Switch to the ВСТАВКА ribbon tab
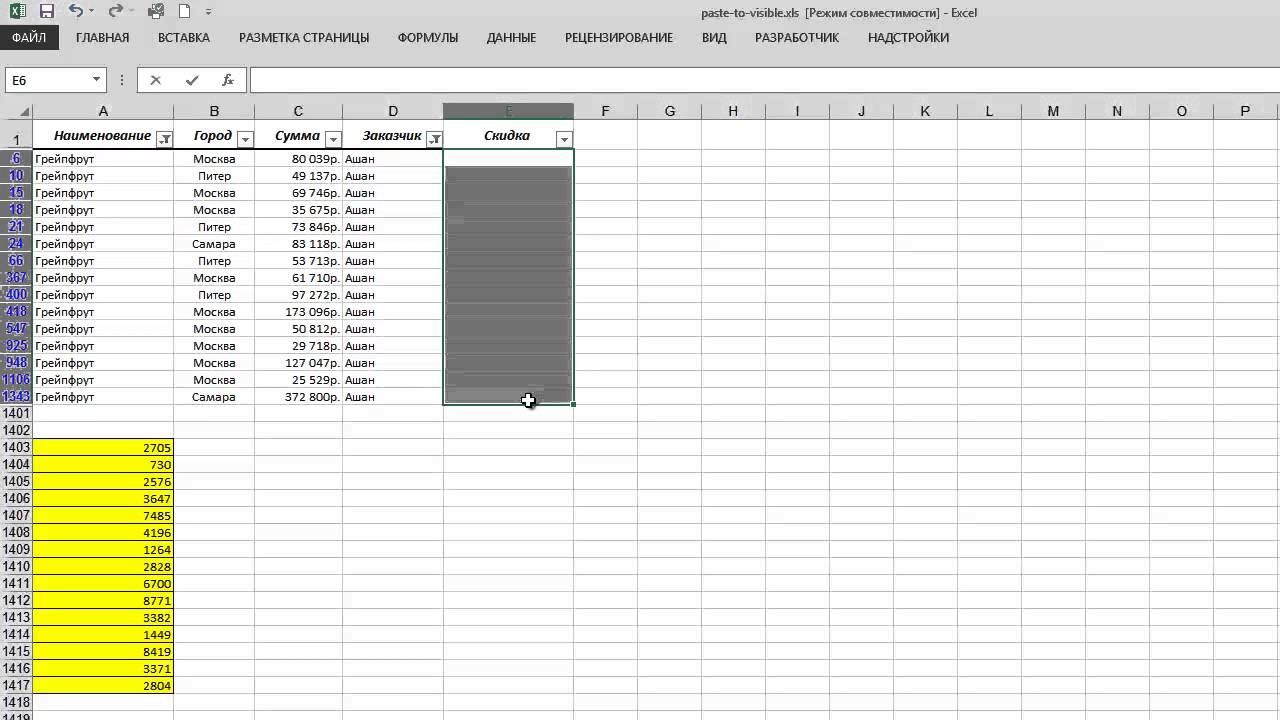Viewport: 1280px width, 720px height. (x=184, y=38)
